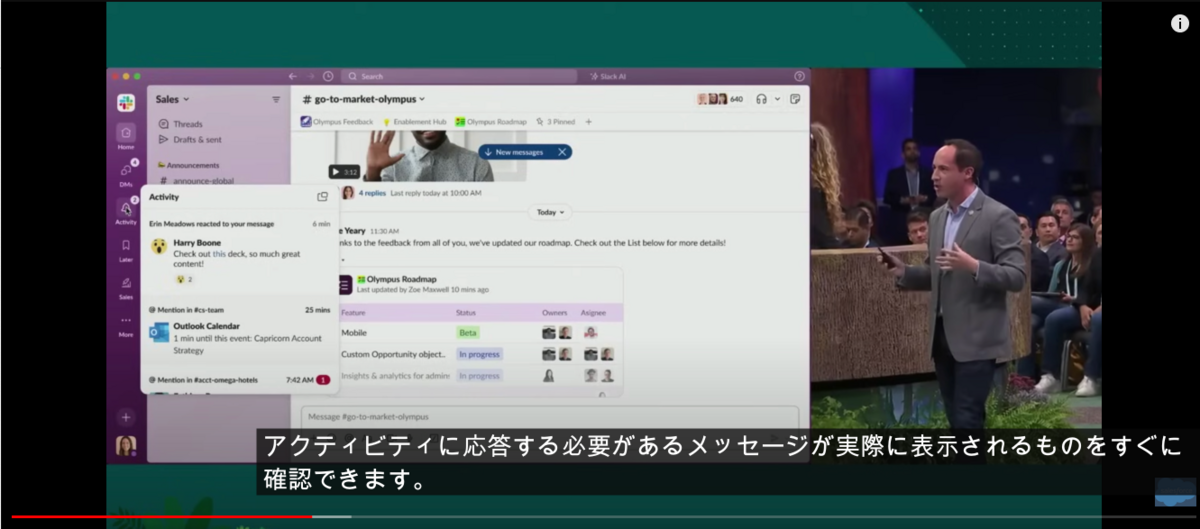Image resolution: width=1200 pixels, height=529 pixels.
Task: Open the 4 replies thread
Action: (372, 192)
